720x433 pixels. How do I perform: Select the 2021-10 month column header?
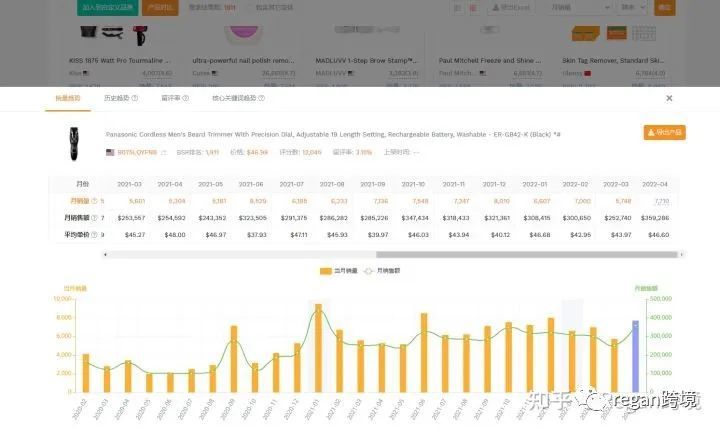pyautogui.click(x=413, y=184)
